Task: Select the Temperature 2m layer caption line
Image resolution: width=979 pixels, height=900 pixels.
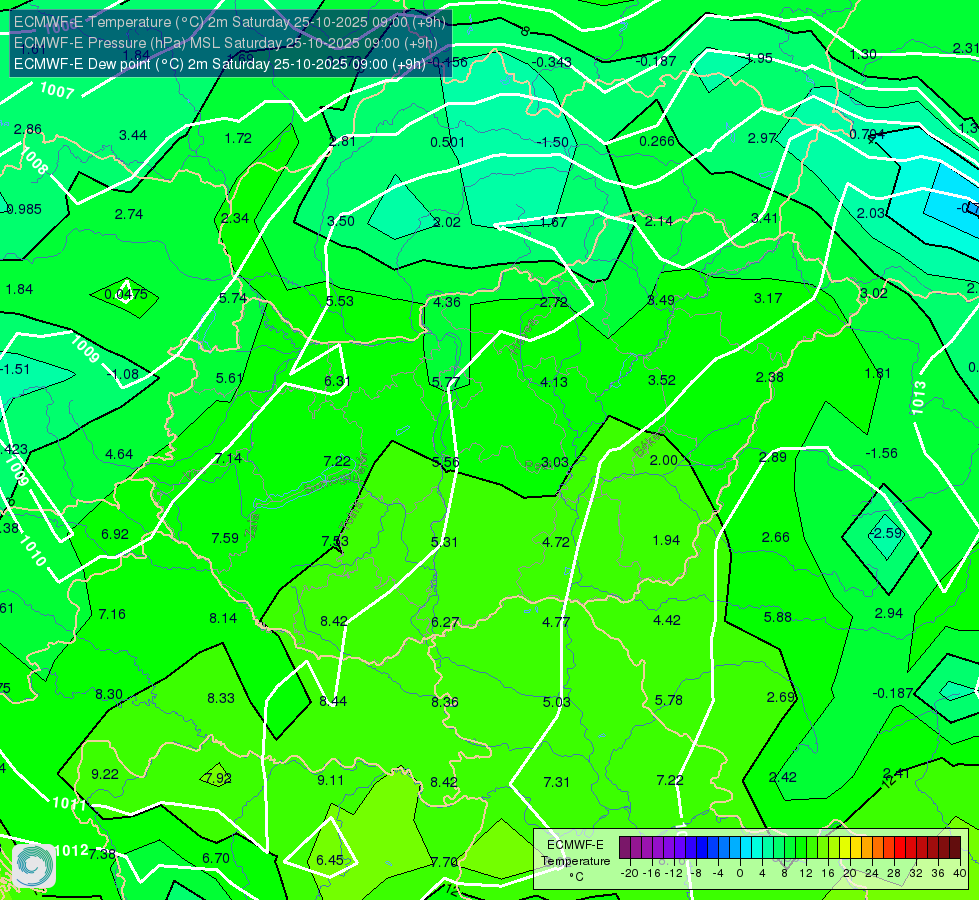Action: click(230, 22)
